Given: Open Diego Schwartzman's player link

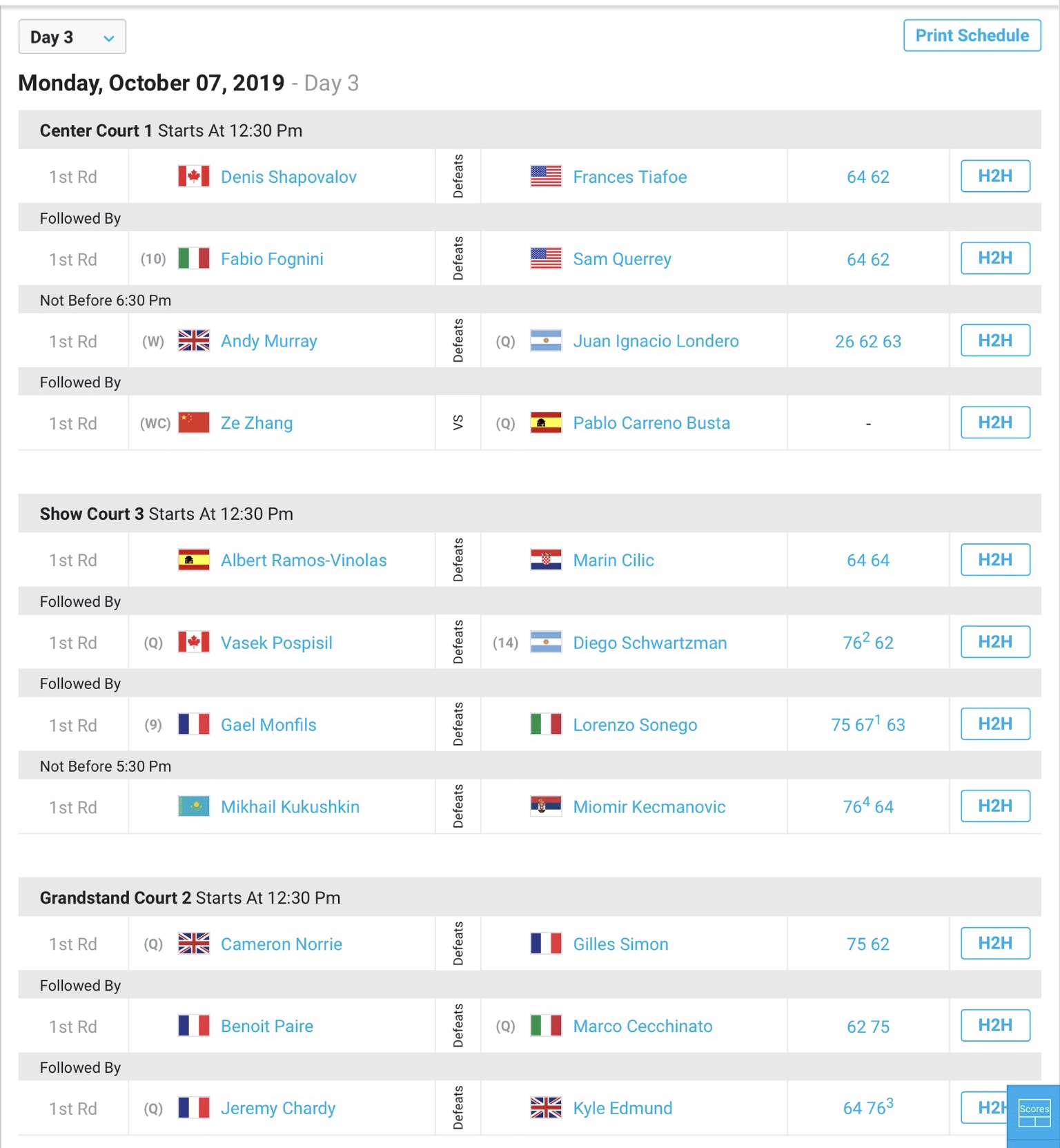Looking at the screenshot, I should pyautogui.click(x=650, y=643).
